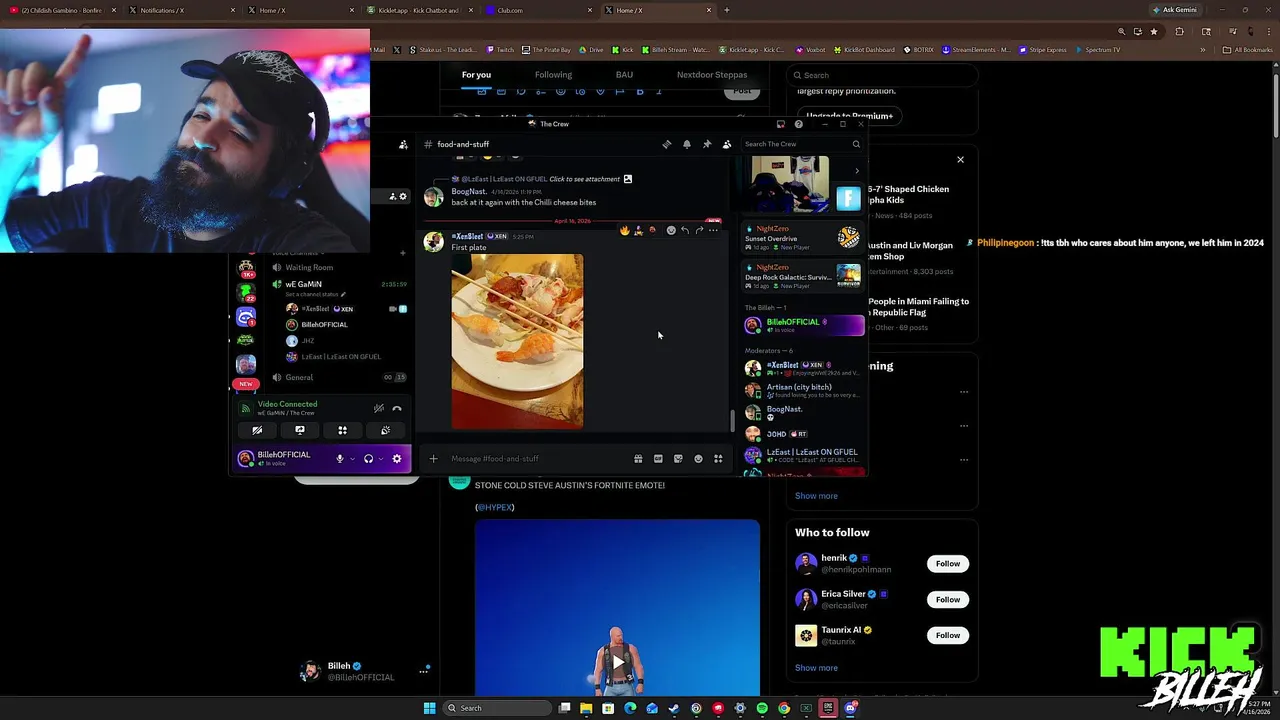Viewport: 1280px width, 720px height.
Task: Open Spotify from the taskbar
Action: pyautogui.click(x=762, y=708)
